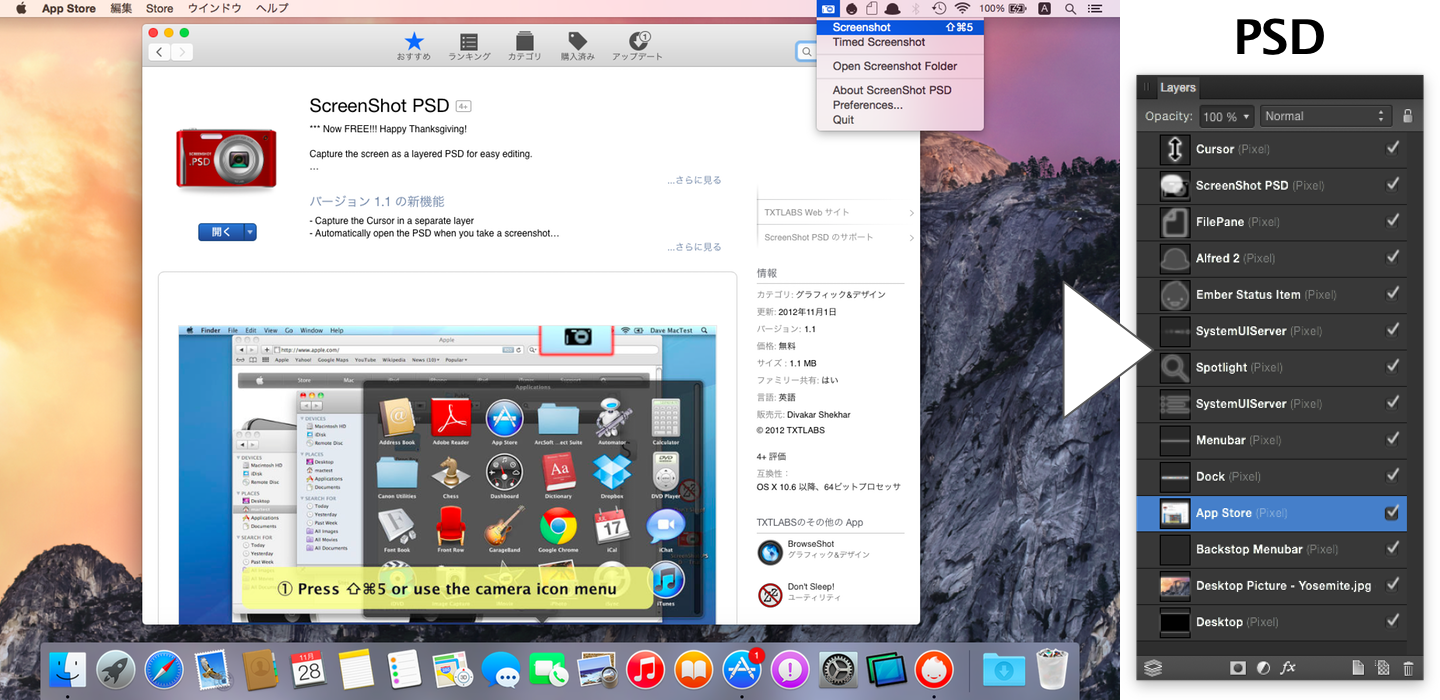Viewport: 1440px width, 700px height.
Task: Select the Backstop Menubar layer
Action: [x=1272, y=549]
